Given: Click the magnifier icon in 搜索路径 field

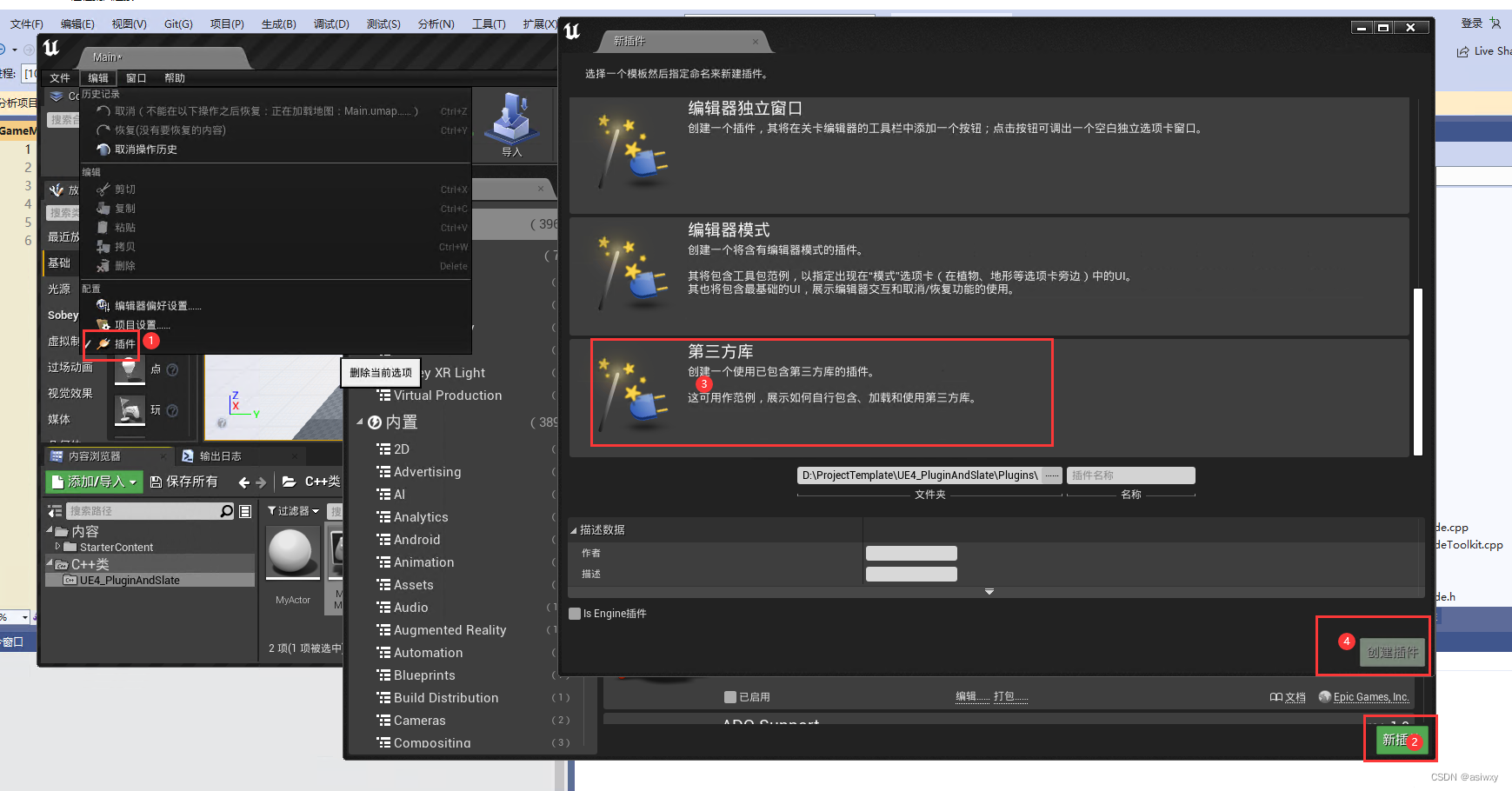Looking at the screenshot, I should tap(226, 510).
